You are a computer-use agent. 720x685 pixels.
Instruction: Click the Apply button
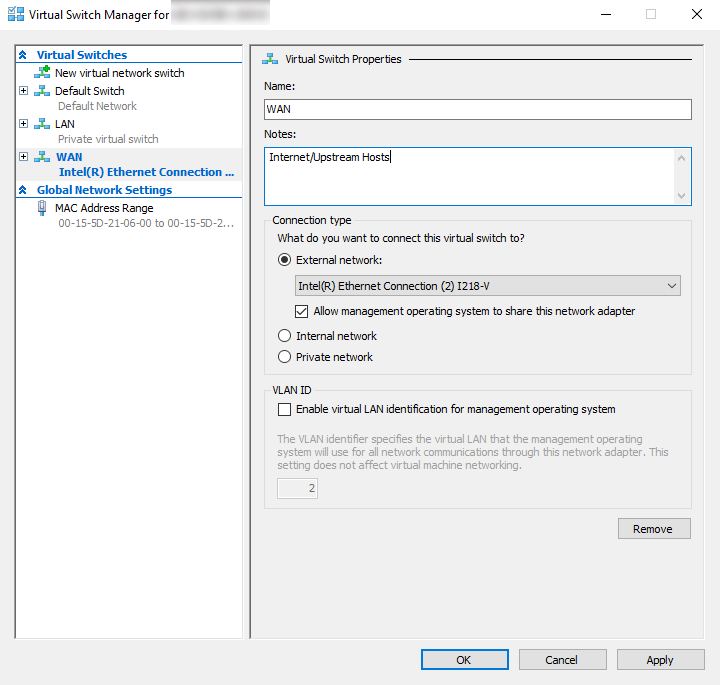click(x=659, y=660)
